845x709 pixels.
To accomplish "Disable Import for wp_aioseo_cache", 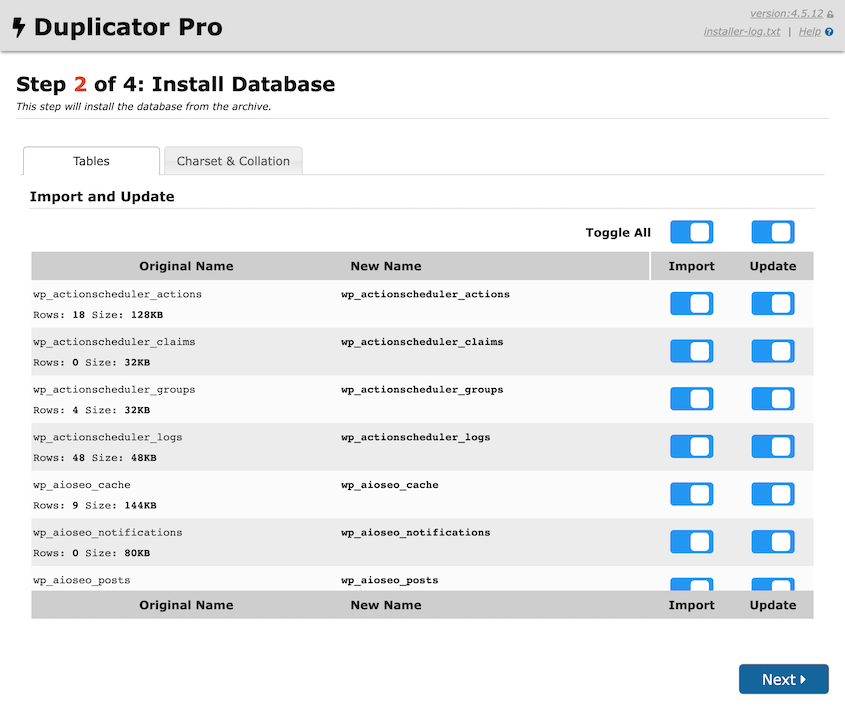I will point(691,494).
